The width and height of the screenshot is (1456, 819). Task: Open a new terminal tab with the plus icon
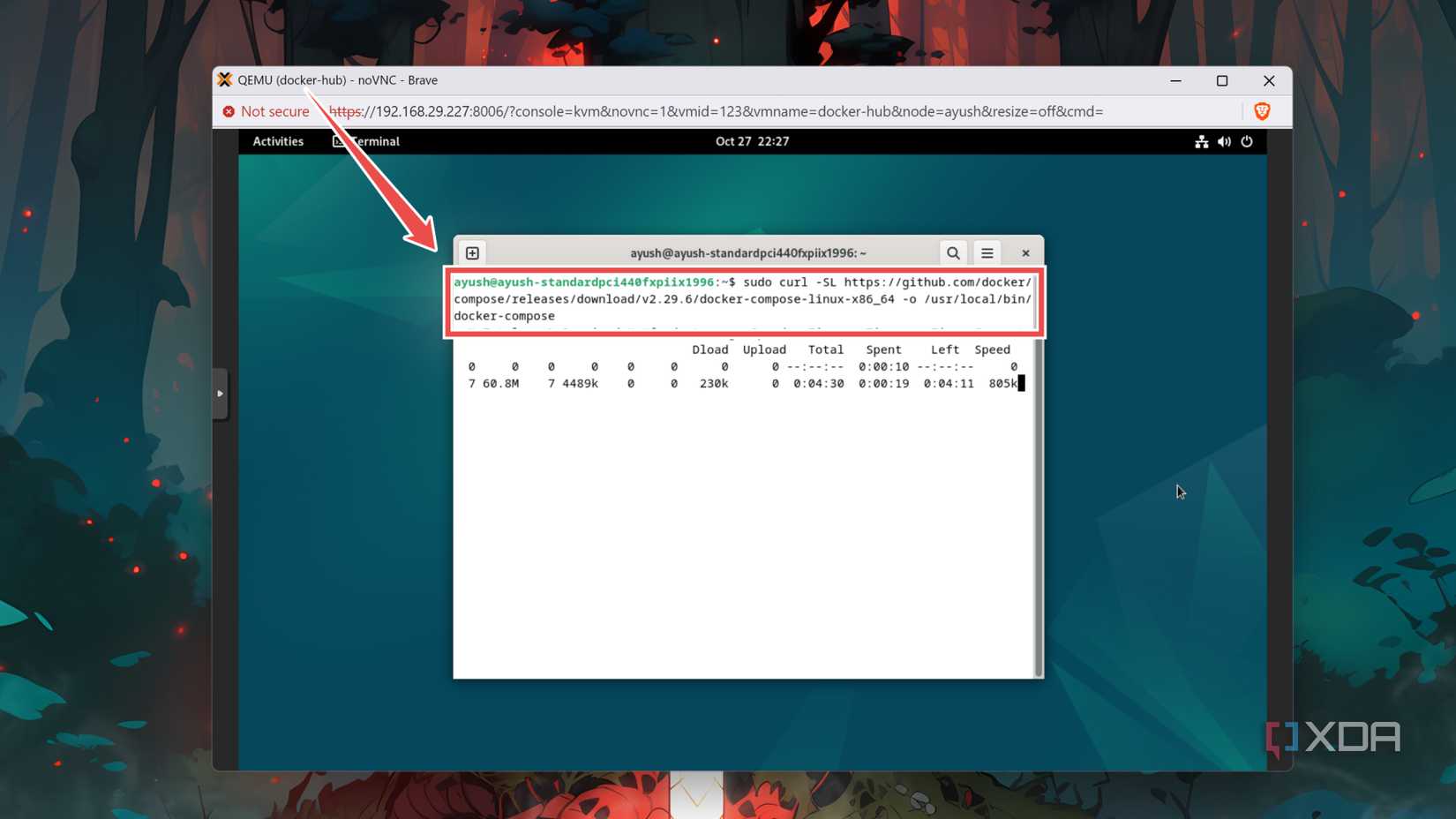click(x=472, y=252)
